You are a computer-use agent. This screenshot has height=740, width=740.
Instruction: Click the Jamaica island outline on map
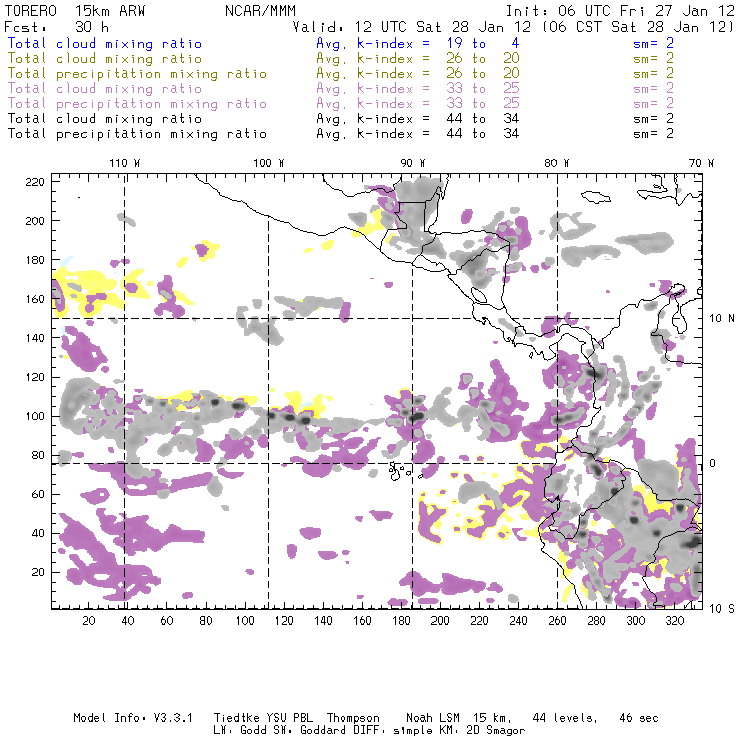(x=596, y=196)
